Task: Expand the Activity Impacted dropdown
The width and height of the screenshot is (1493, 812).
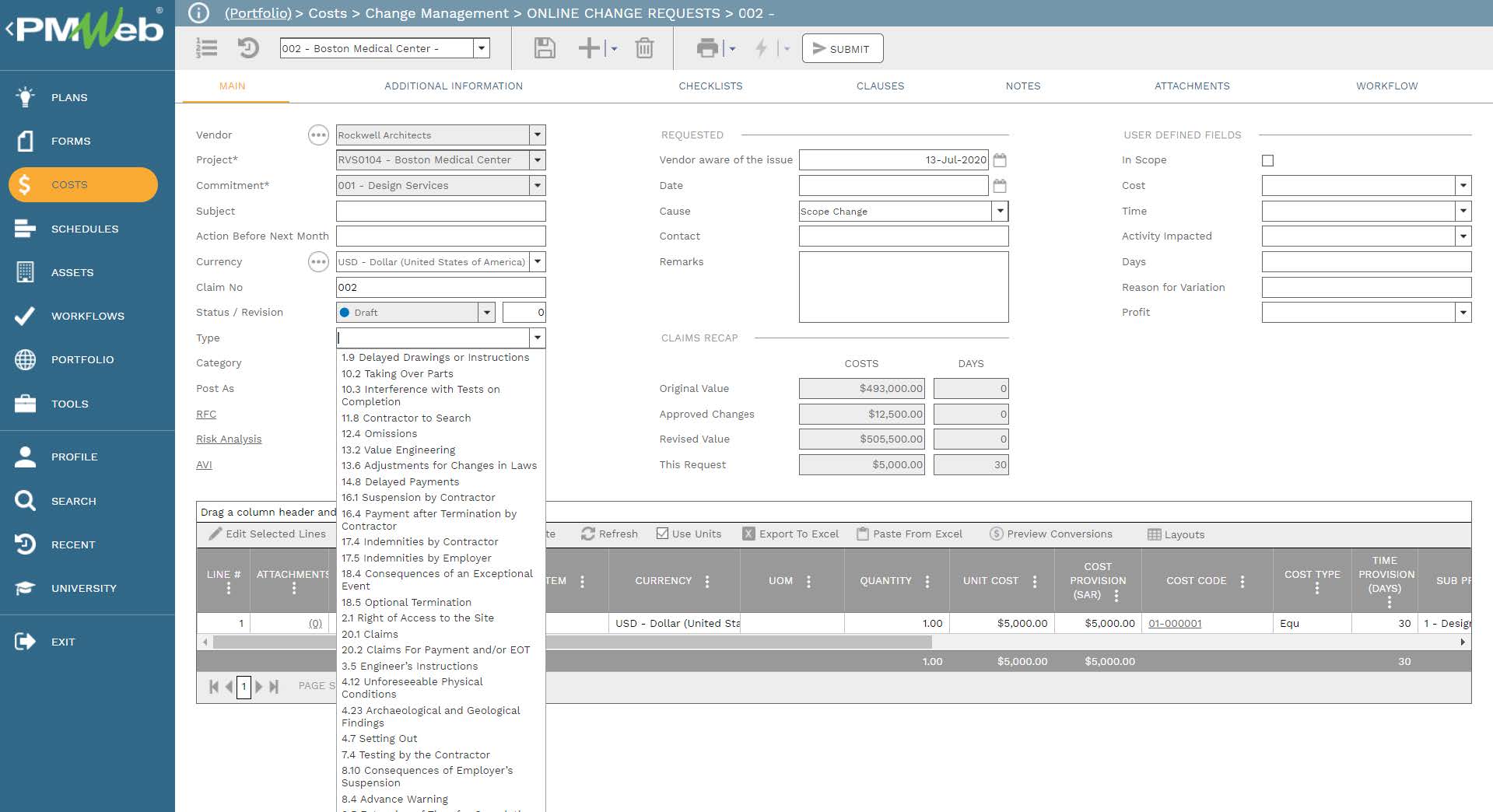Action: (x=1463, y=236)
